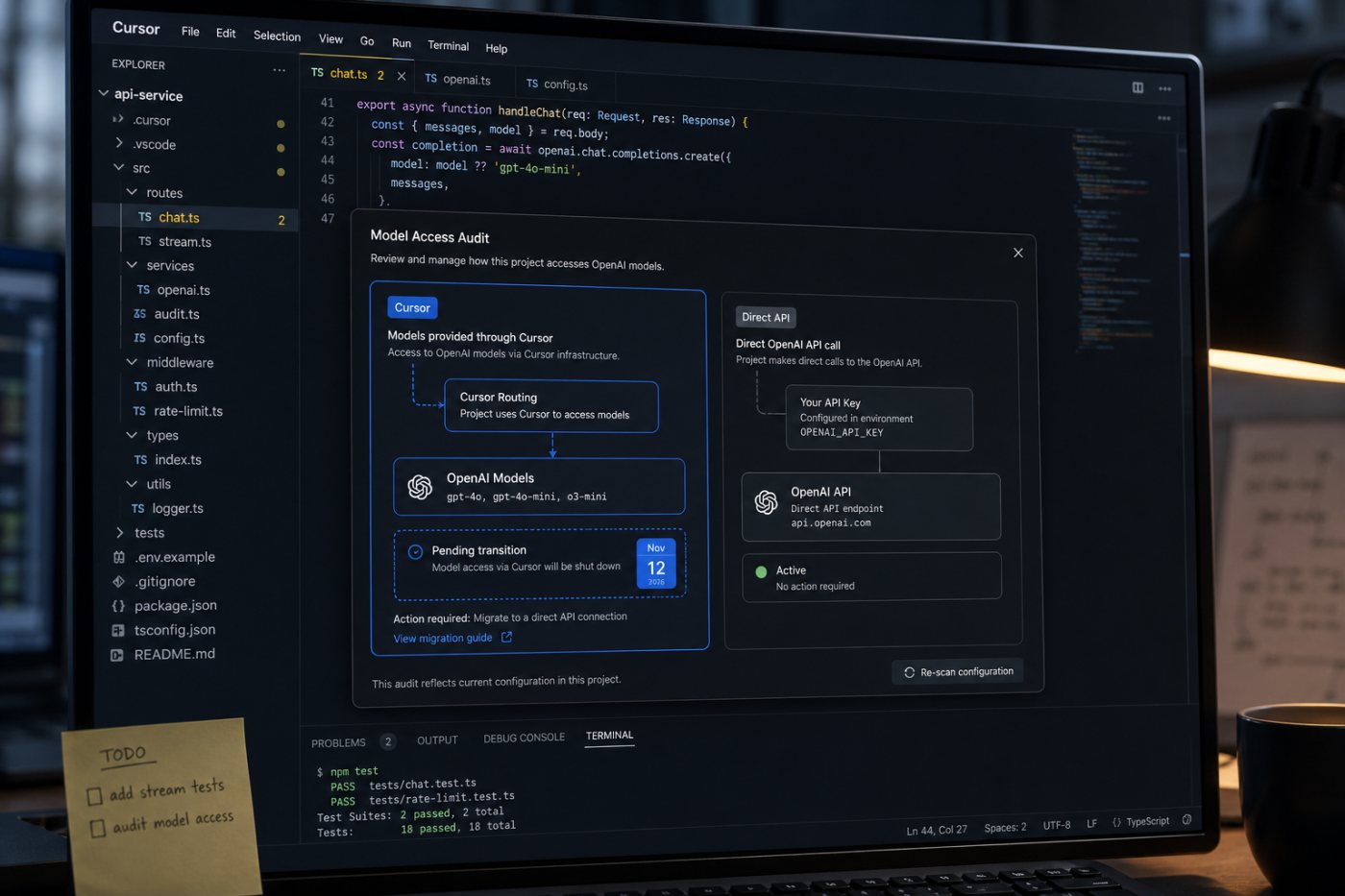Switch to the TERMINAL panel tab
Image resolution: width=1345 pixels, height=896 pixels.
click(x=610, y=736)
